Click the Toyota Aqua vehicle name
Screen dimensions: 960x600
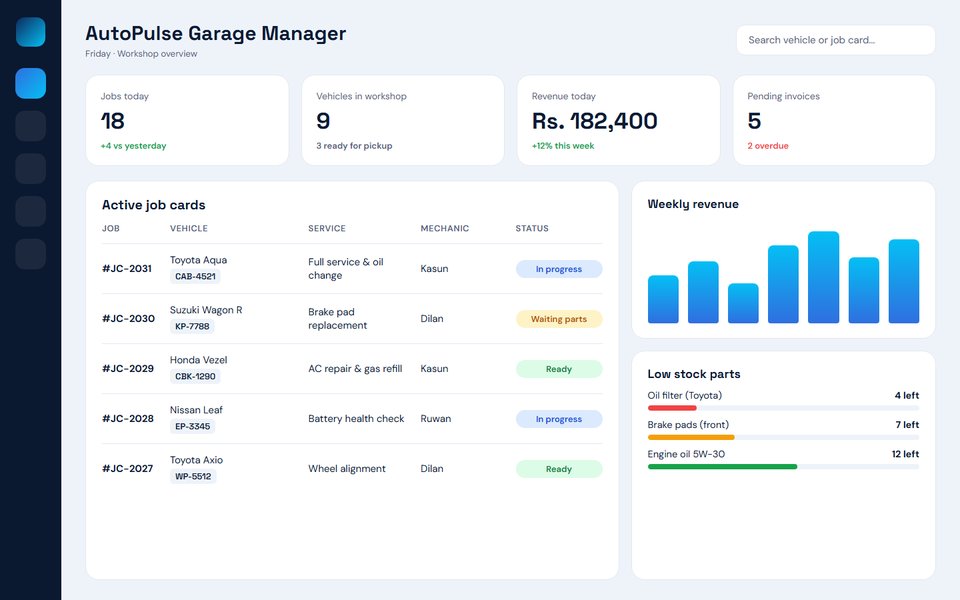pos(198,260)
